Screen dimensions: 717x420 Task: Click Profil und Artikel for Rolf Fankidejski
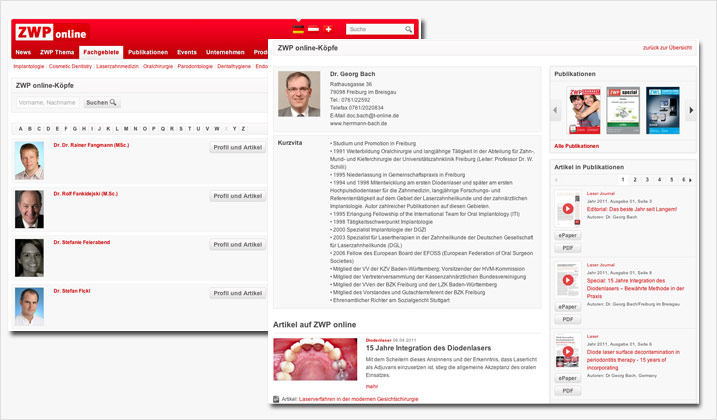[x=237, y=196]
